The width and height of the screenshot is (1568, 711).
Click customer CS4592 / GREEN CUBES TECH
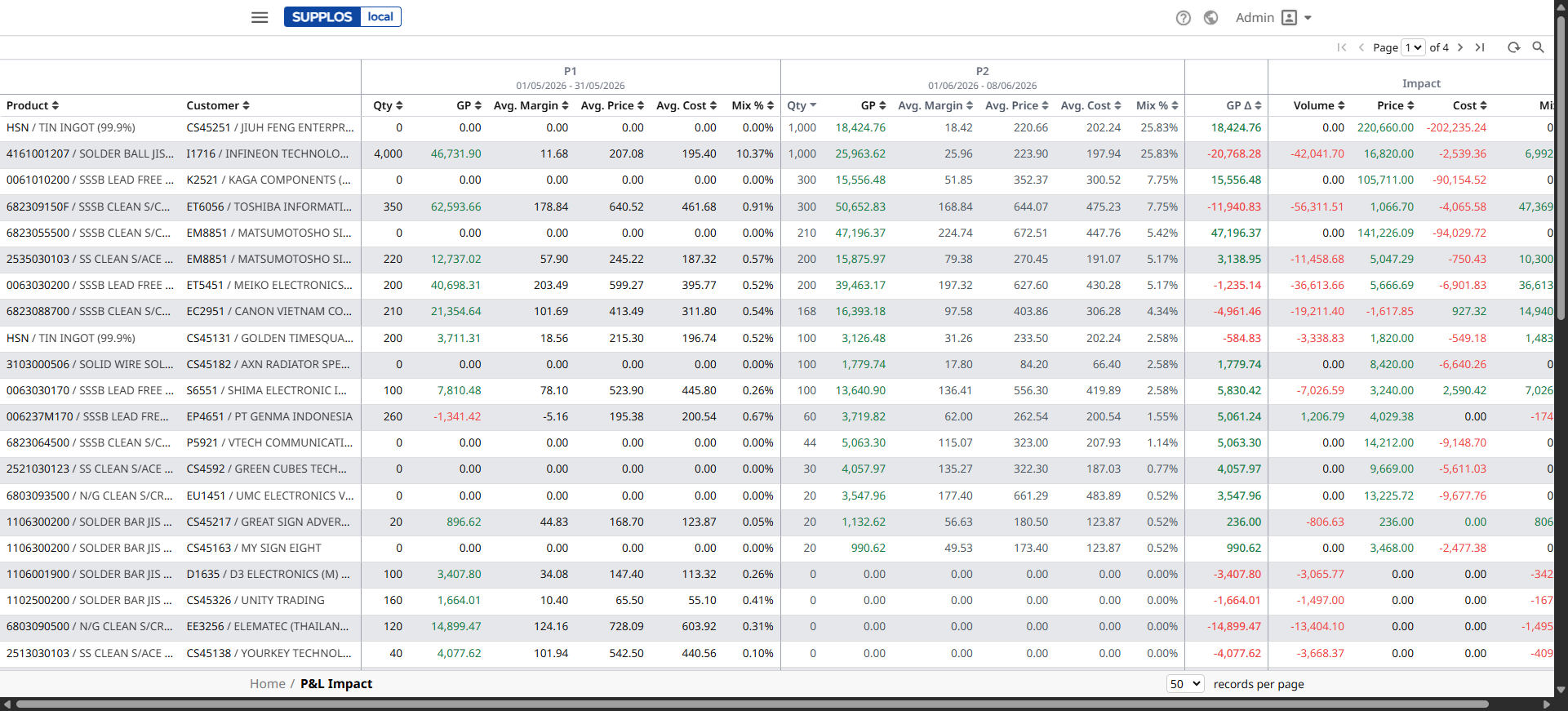[266, 469]
